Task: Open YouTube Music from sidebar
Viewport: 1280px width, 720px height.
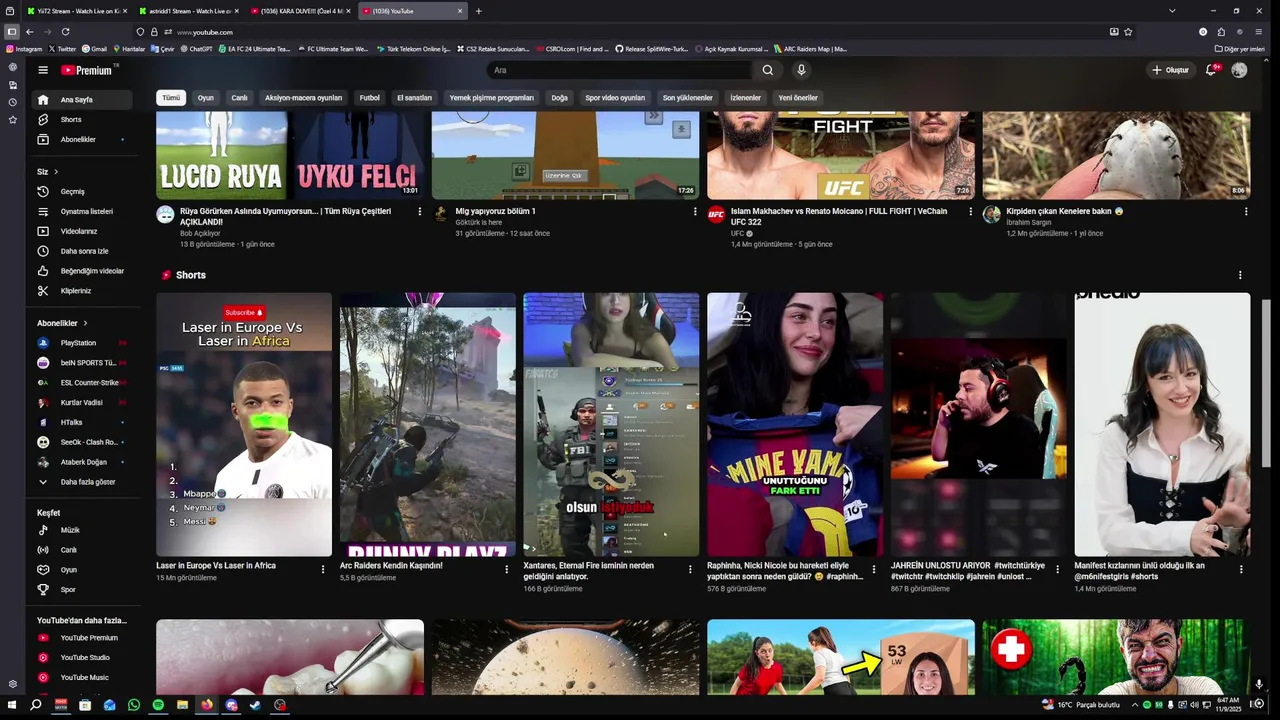Action: [84, 677]
